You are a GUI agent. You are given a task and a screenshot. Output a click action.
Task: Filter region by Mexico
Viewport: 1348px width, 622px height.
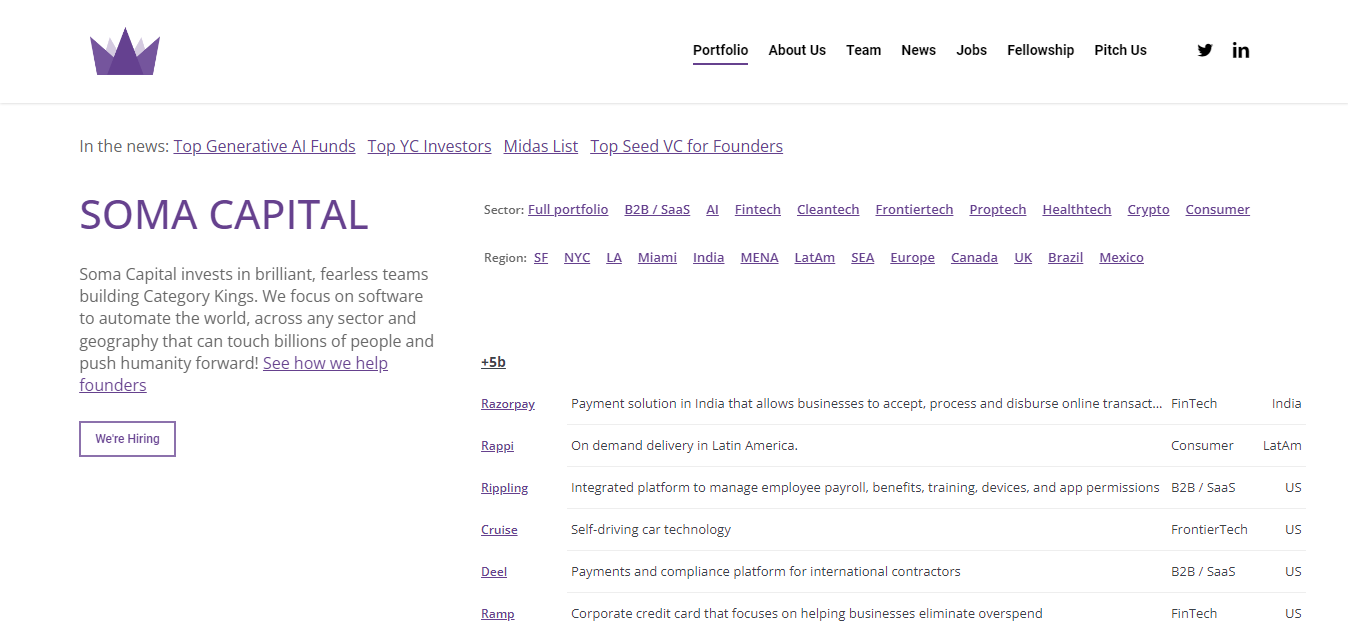point(1122,258)
